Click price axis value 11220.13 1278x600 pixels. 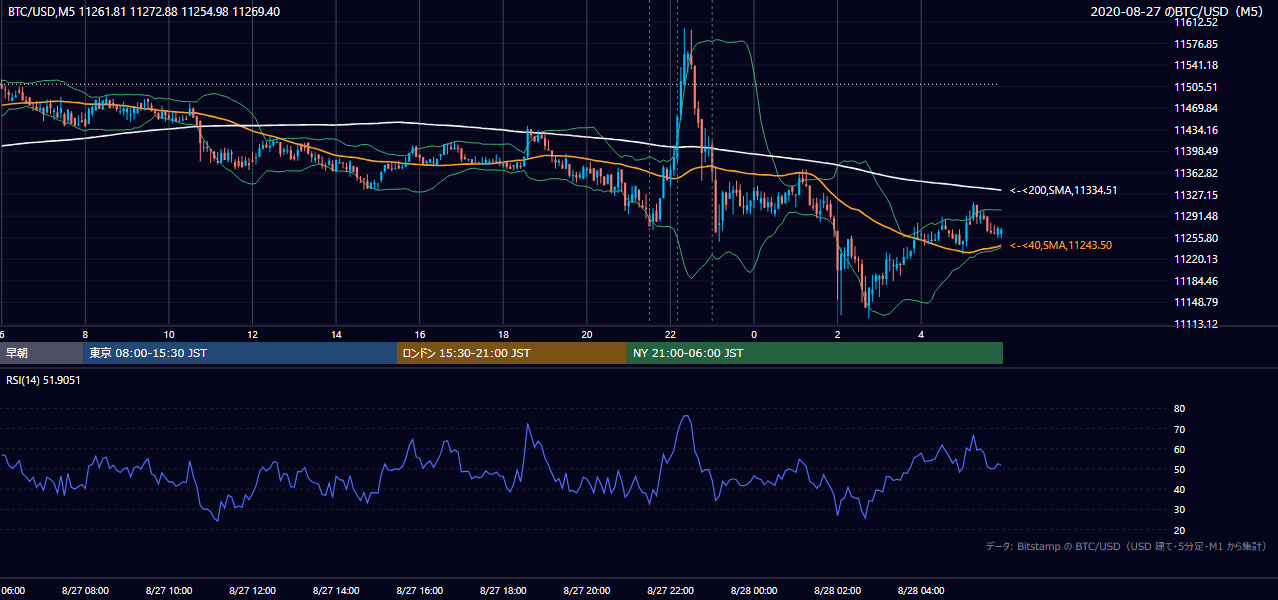click(1197, 259)
